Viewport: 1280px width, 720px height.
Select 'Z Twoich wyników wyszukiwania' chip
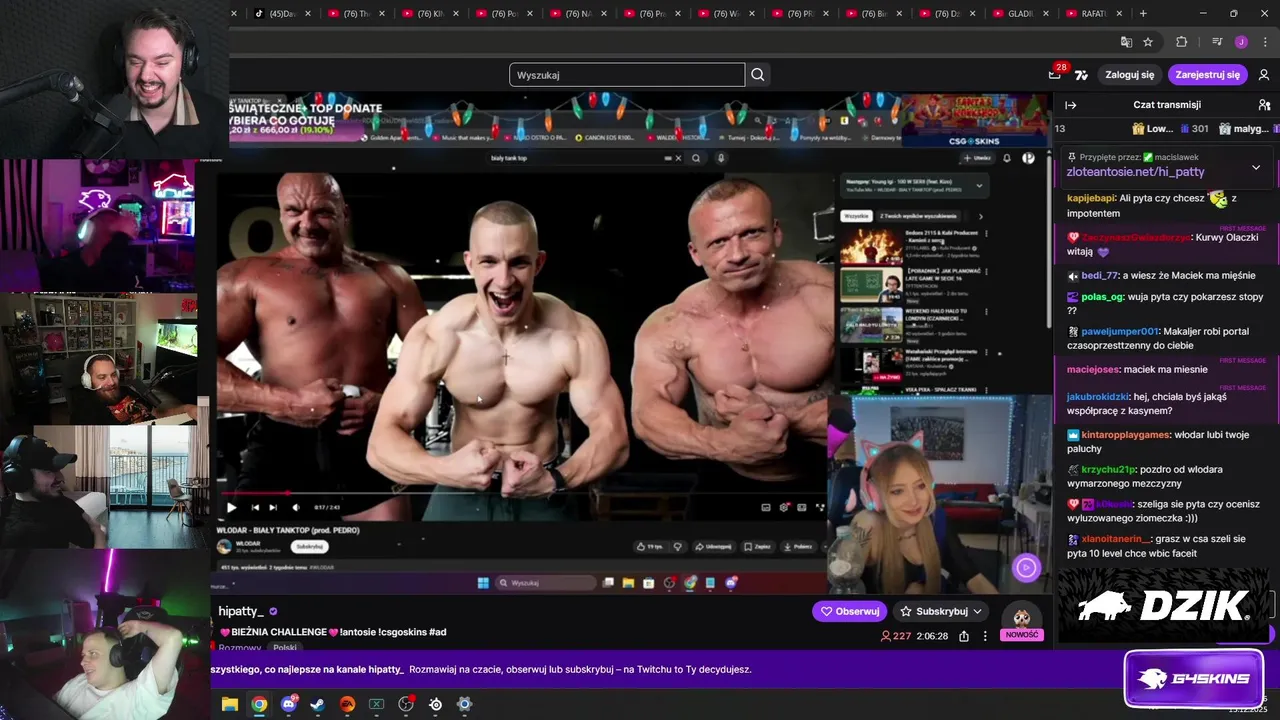pyautogui.click(x=917, y=216)
